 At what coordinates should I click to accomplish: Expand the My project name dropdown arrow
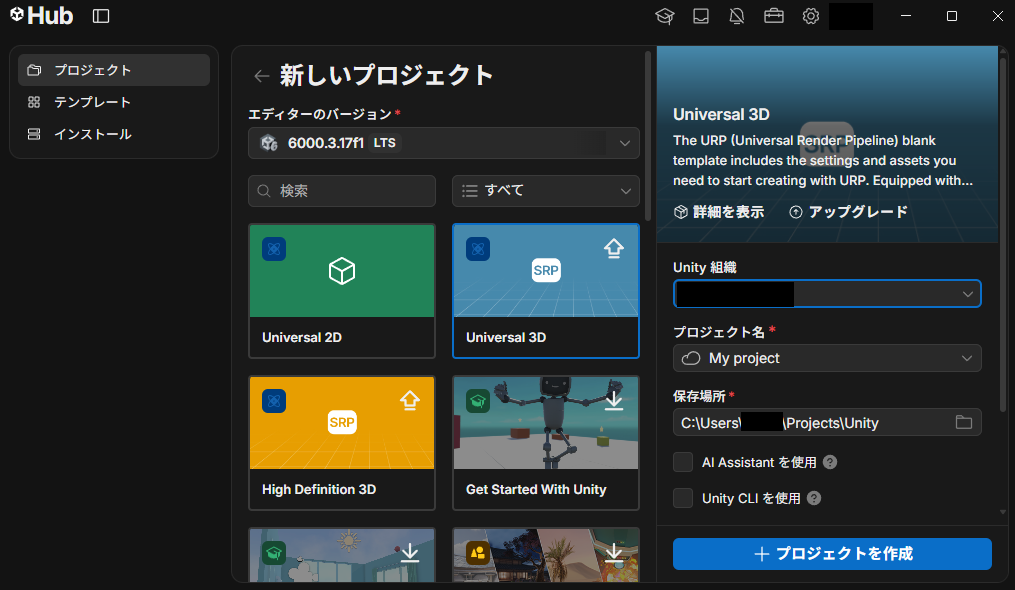[x=966, y=358]
